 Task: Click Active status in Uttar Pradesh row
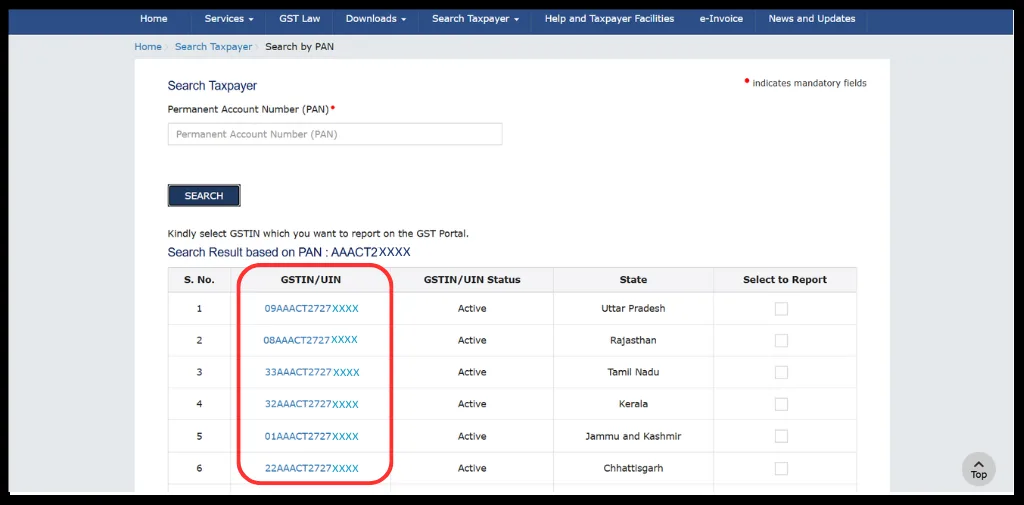pyautogui.click(x=472, y=308)
